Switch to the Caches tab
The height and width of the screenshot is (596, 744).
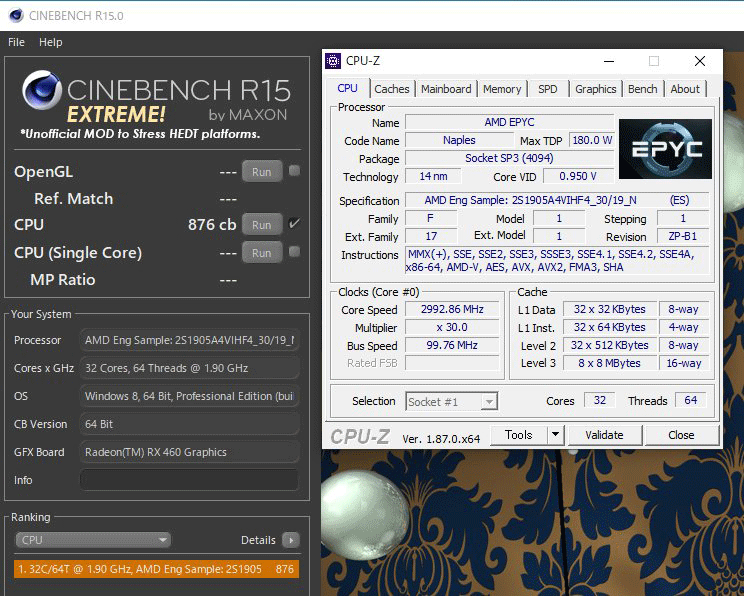coord(391,89)
